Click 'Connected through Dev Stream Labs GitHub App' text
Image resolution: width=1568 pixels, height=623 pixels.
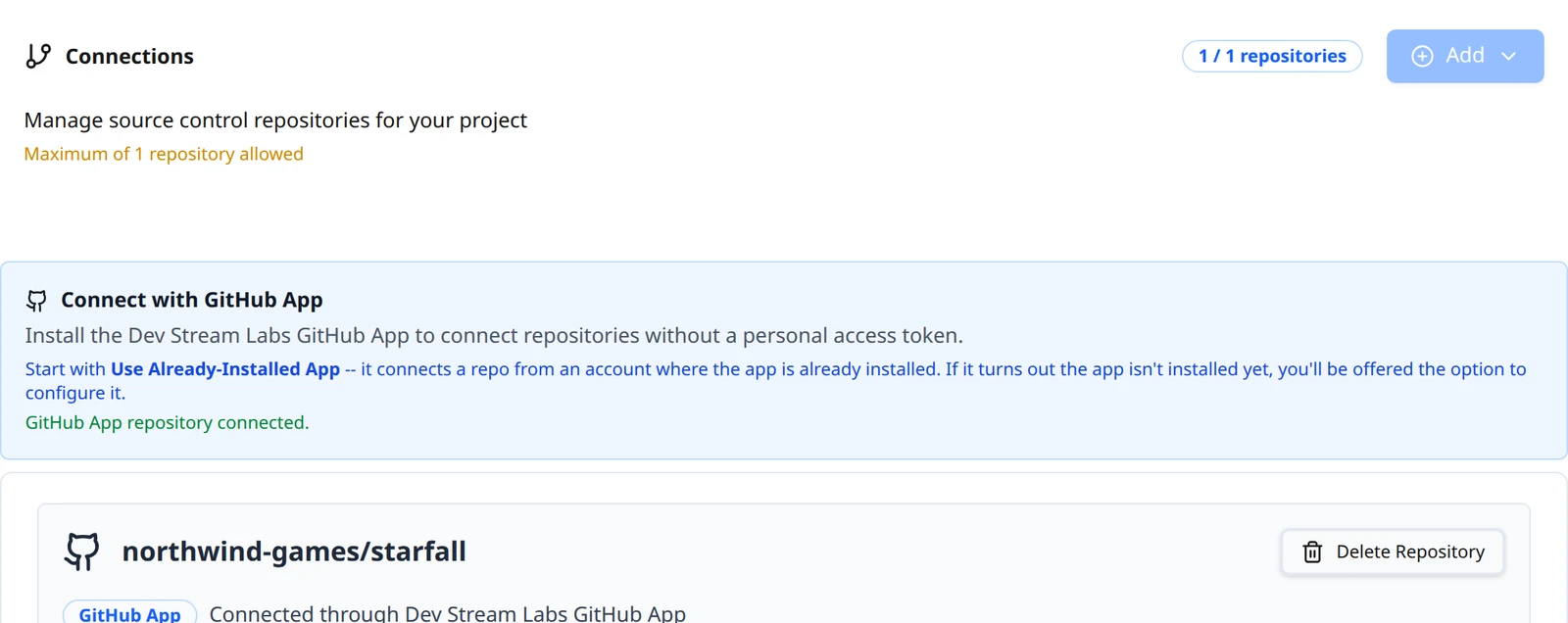[x=448, y=614]
